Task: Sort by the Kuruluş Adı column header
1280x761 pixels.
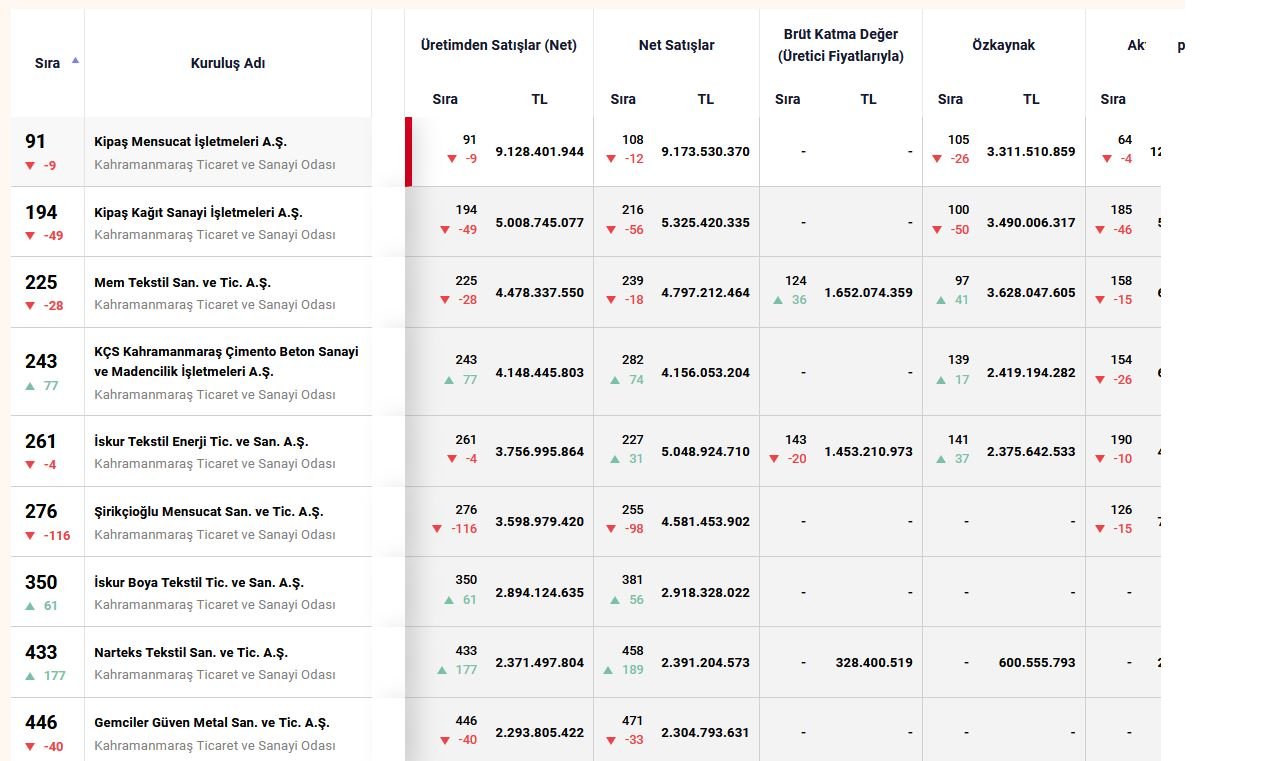Action: click(227, 63)
